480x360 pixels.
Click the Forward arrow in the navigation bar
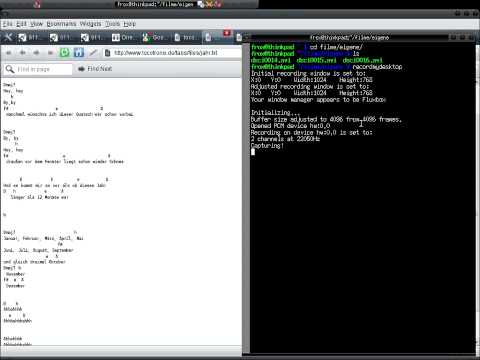(36, 53)
